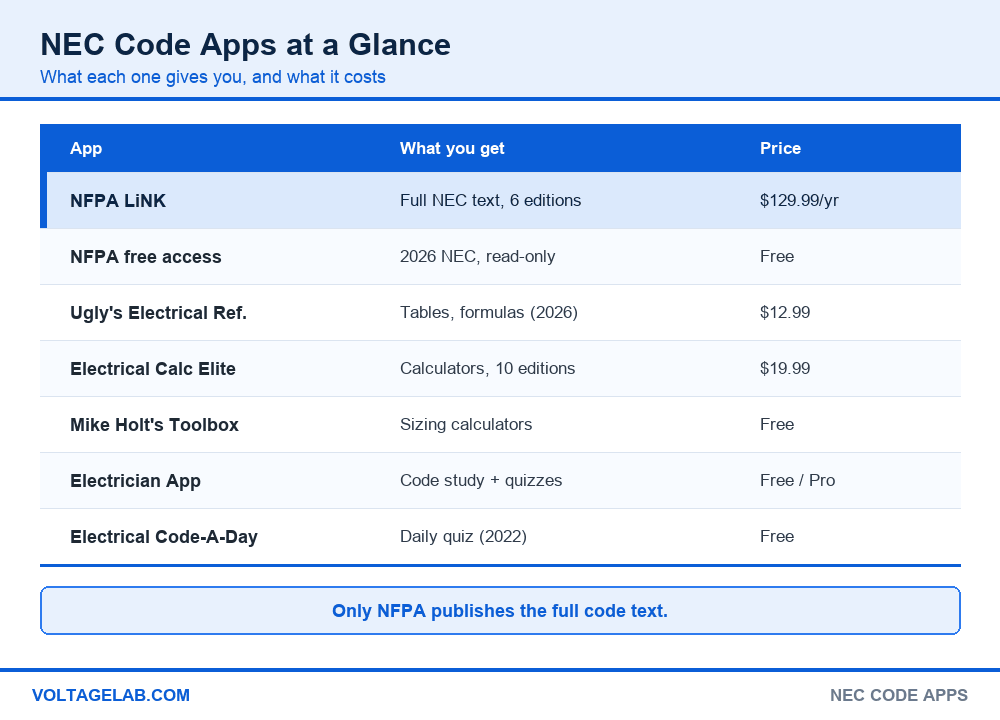The image size is (1000, 720).
Task: Click '2026 NEC, read-only' cell
Action: click(478, 256)
